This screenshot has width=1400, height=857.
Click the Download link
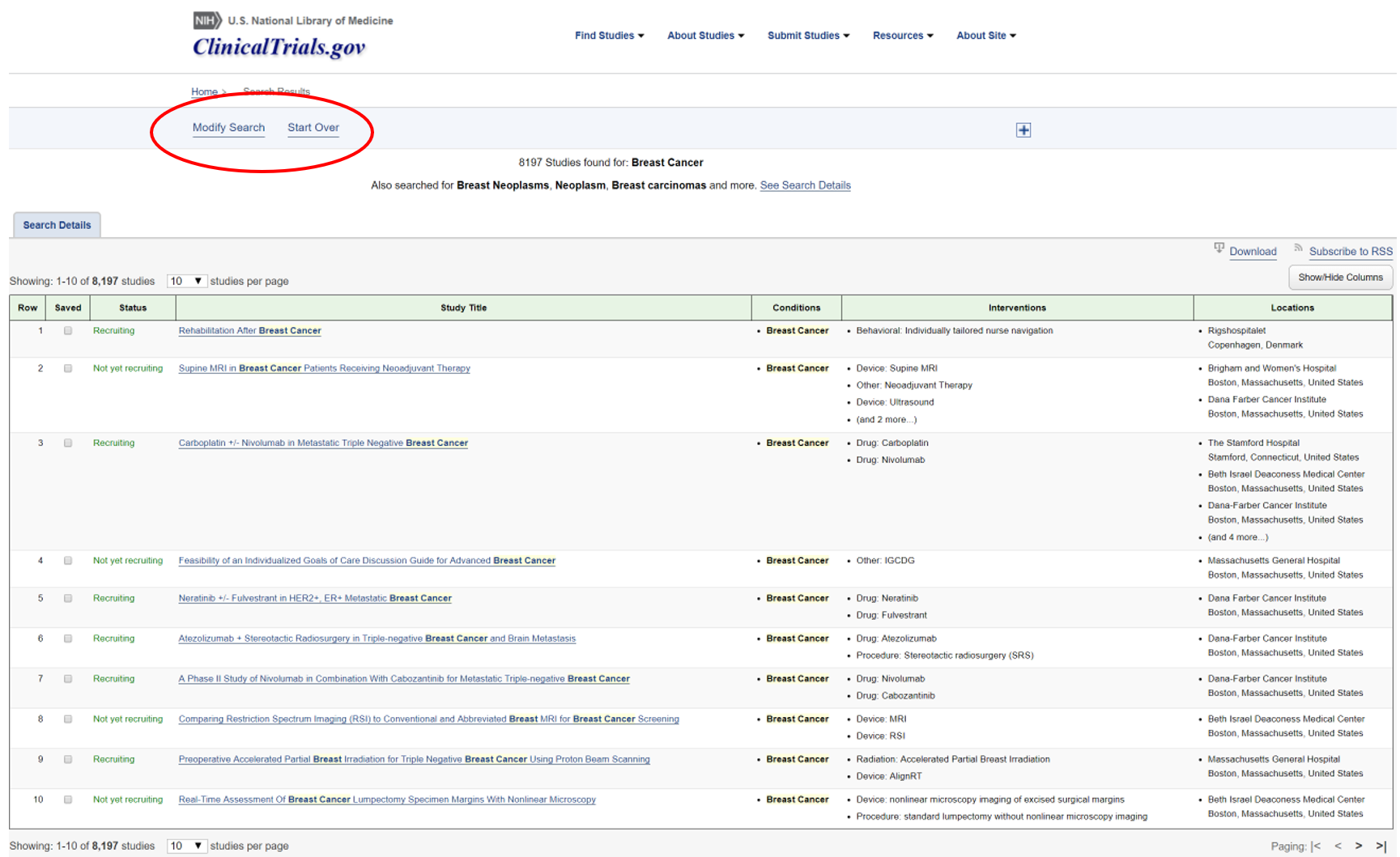1253,252
